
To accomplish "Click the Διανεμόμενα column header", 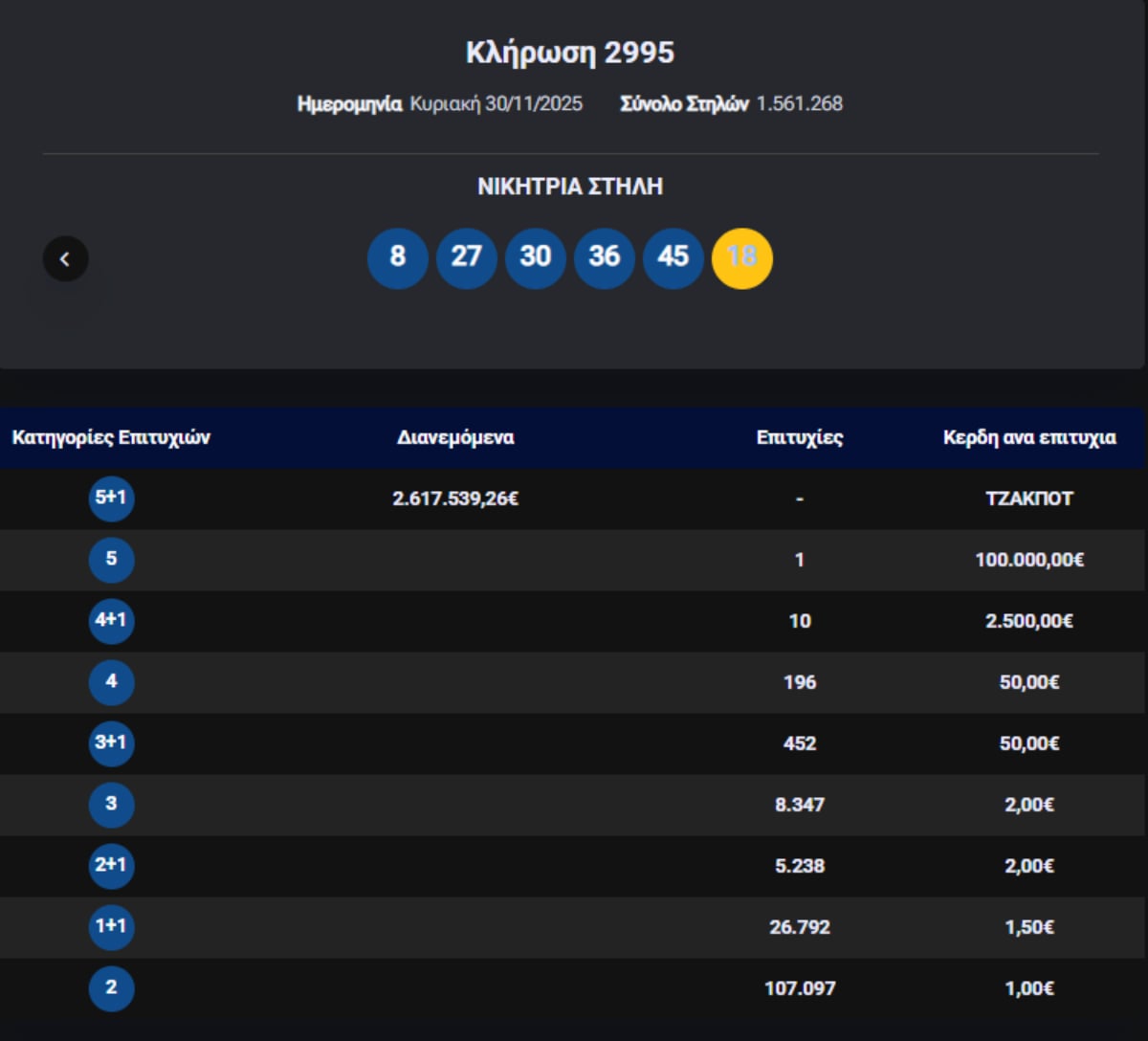I will coord(455,438).
